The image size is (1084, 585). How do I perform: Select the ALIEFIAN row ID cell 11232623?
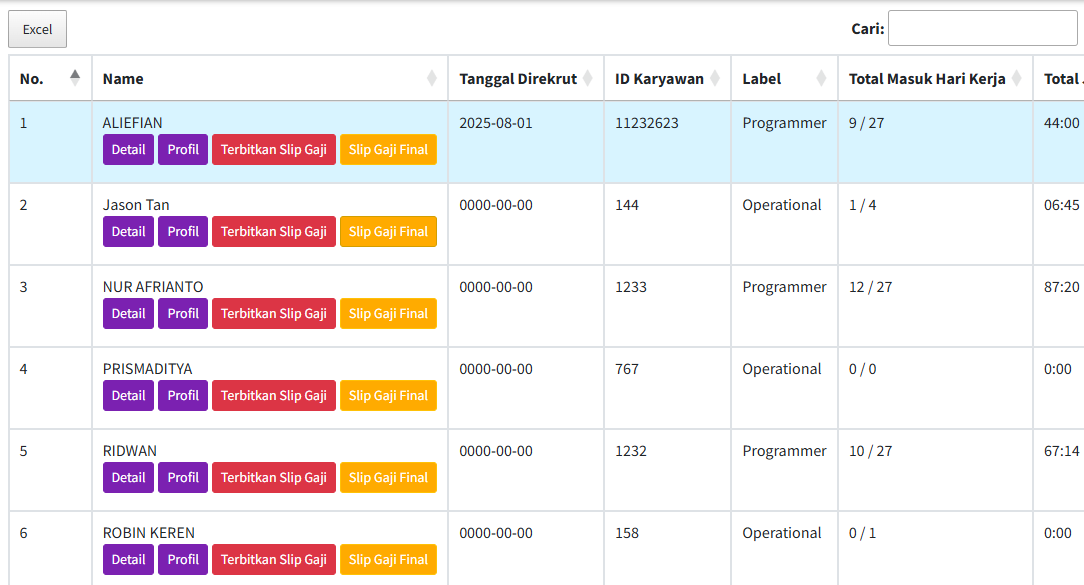point(646,123)
